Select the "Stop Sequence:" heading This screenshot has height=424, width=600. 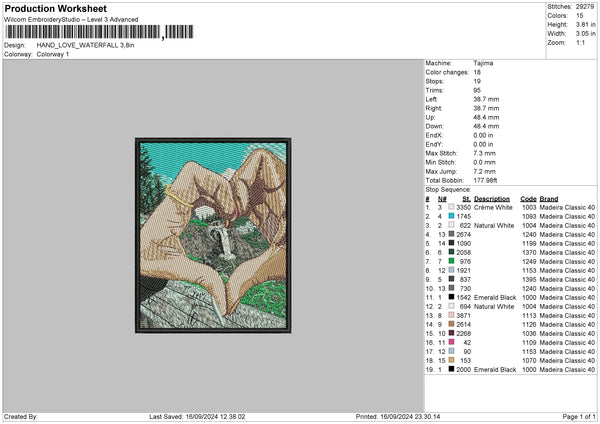(x=448, y=190)
